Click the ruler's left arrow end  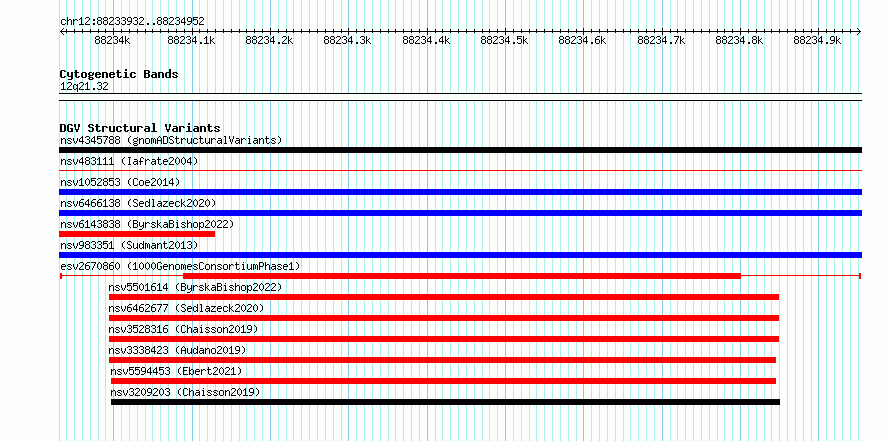pos(62,31)
